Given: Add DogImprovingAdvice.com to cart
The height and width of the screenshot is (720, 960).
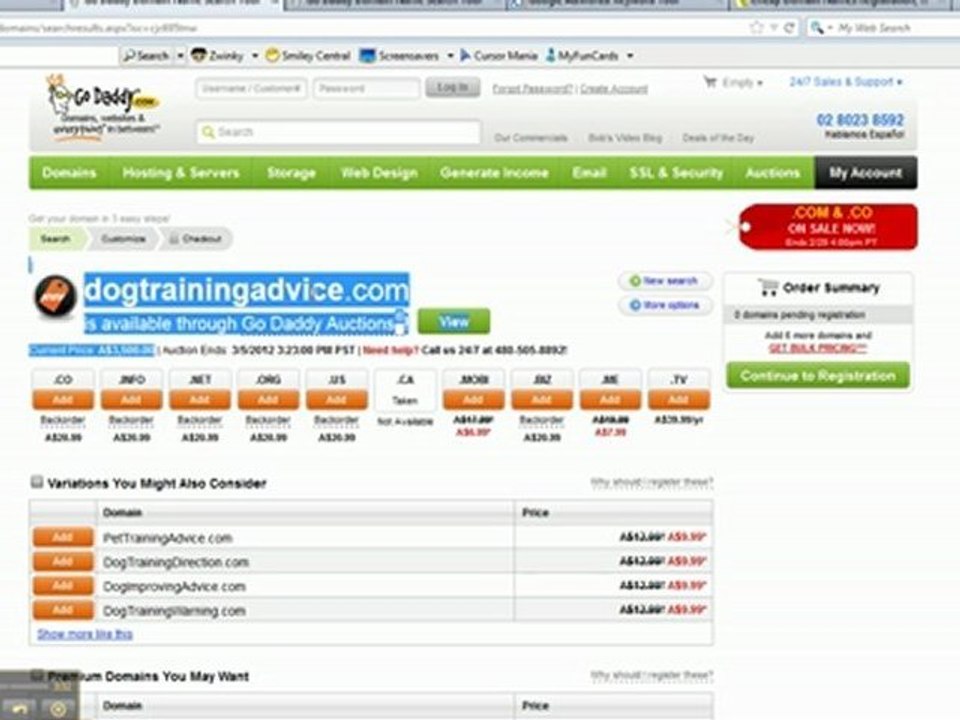Looking at the screenshot, I should (x=63, y=586).
